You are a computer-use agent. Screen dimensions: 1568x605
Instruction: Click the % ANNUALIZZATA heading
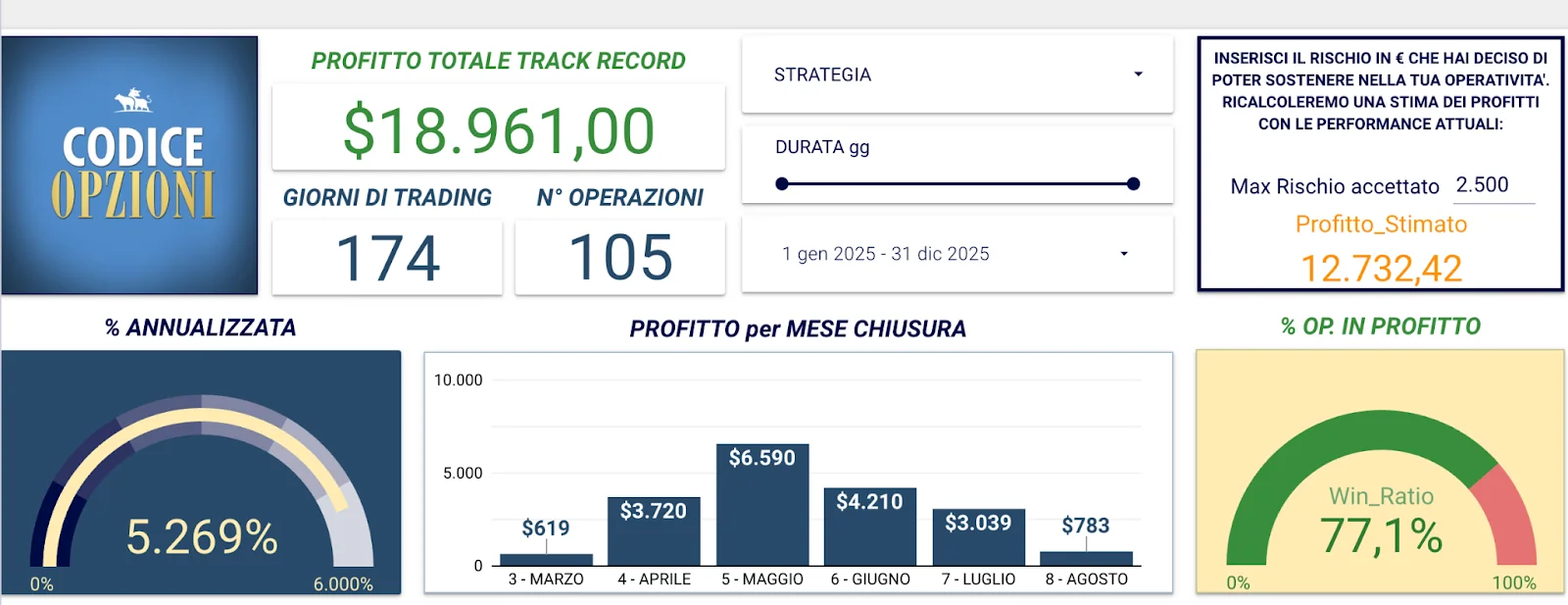(x=201, y=328)
